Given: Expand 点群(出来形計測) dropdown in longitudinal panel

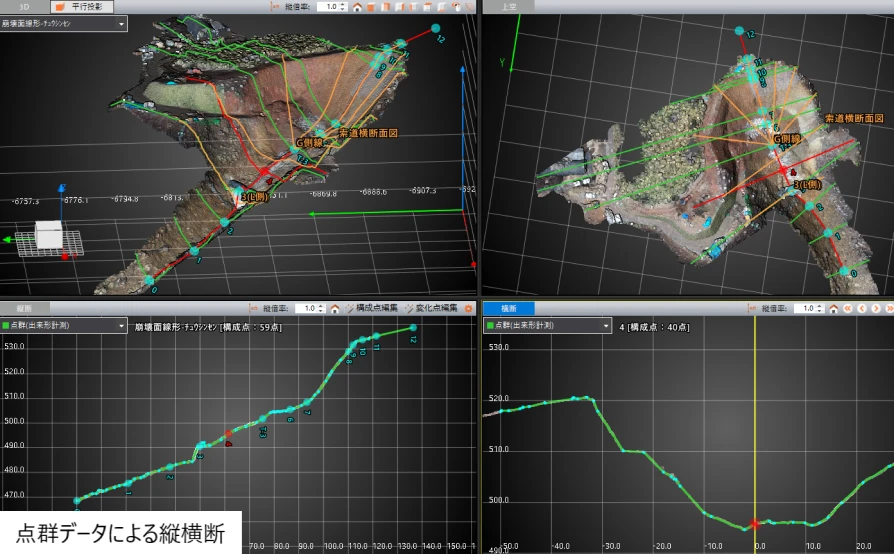Looking at the screenshot, I should click(121, 325).
